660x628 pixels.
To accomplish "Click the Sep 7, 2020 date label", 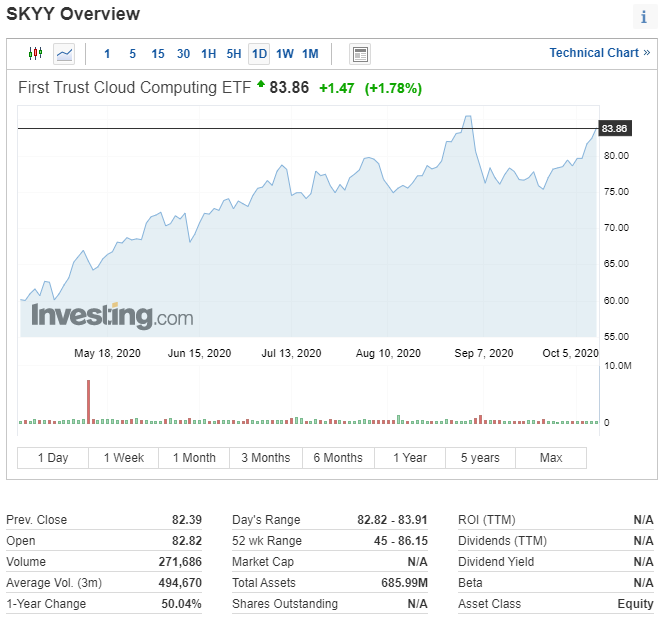I will pyautogui.click(x=484, y=353).
